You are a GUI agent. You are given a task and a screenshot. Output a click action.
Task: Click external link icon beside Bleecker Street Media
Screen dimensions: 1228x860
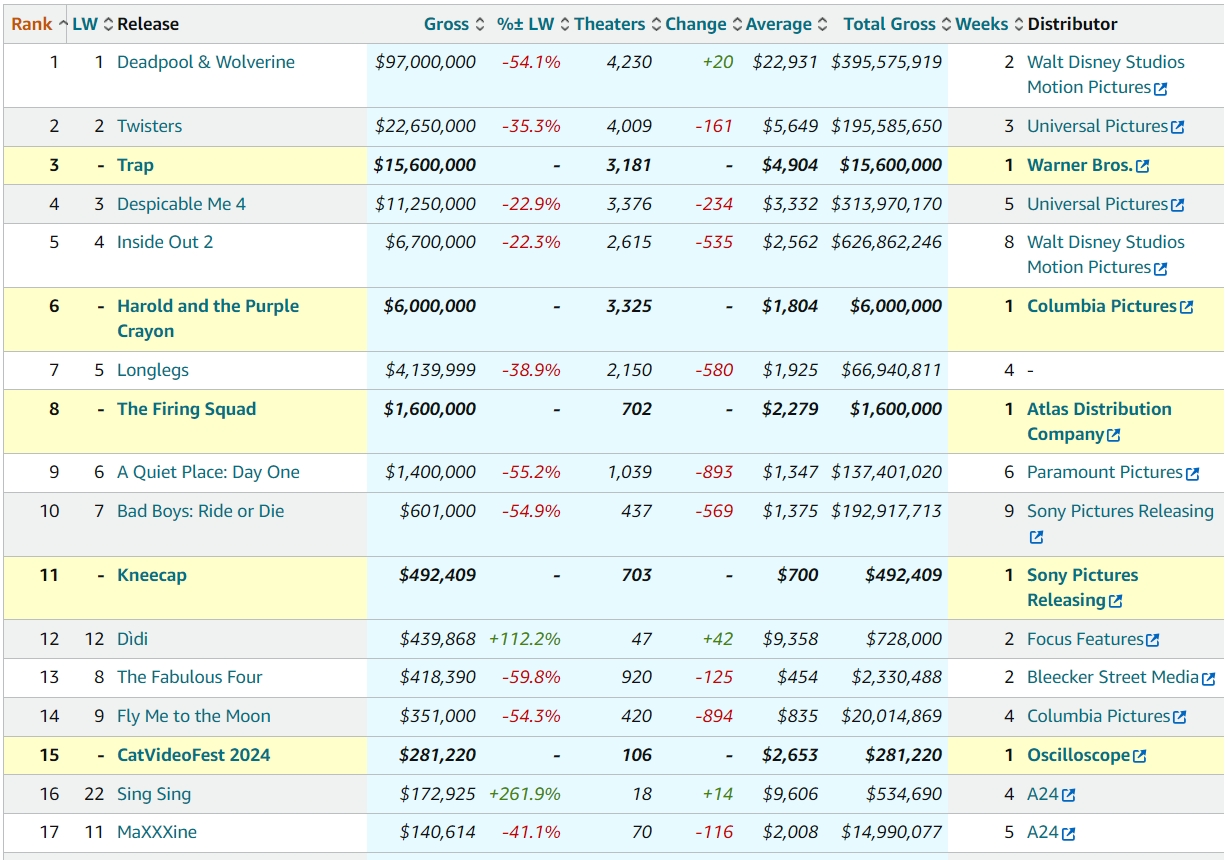1208,678
